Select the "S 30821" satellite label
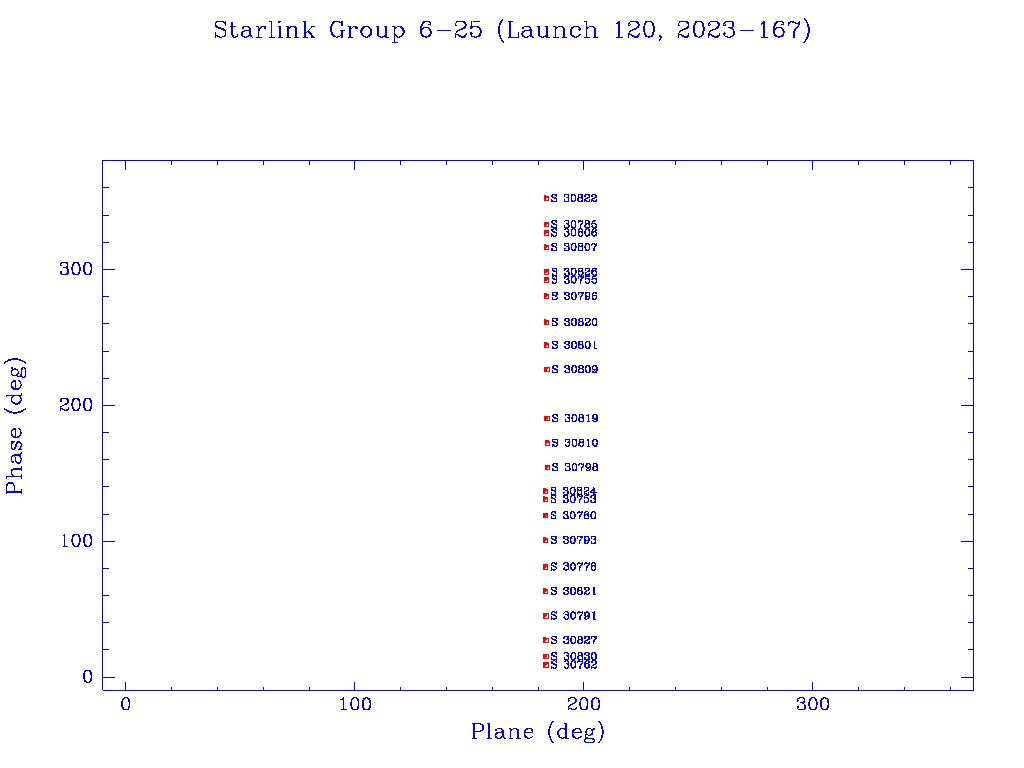 point(573,591)
